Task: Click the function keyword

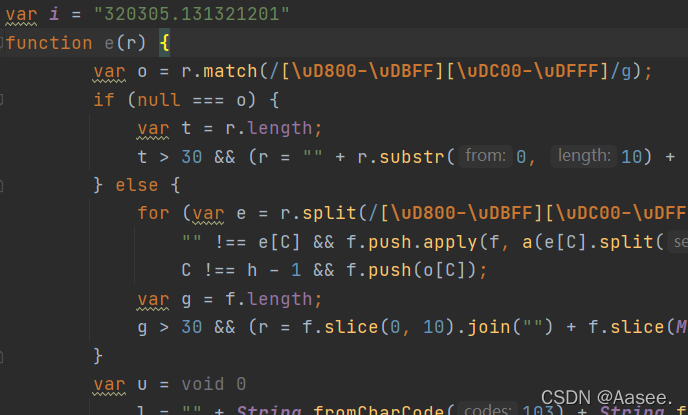Action: [x=49, y=43]
